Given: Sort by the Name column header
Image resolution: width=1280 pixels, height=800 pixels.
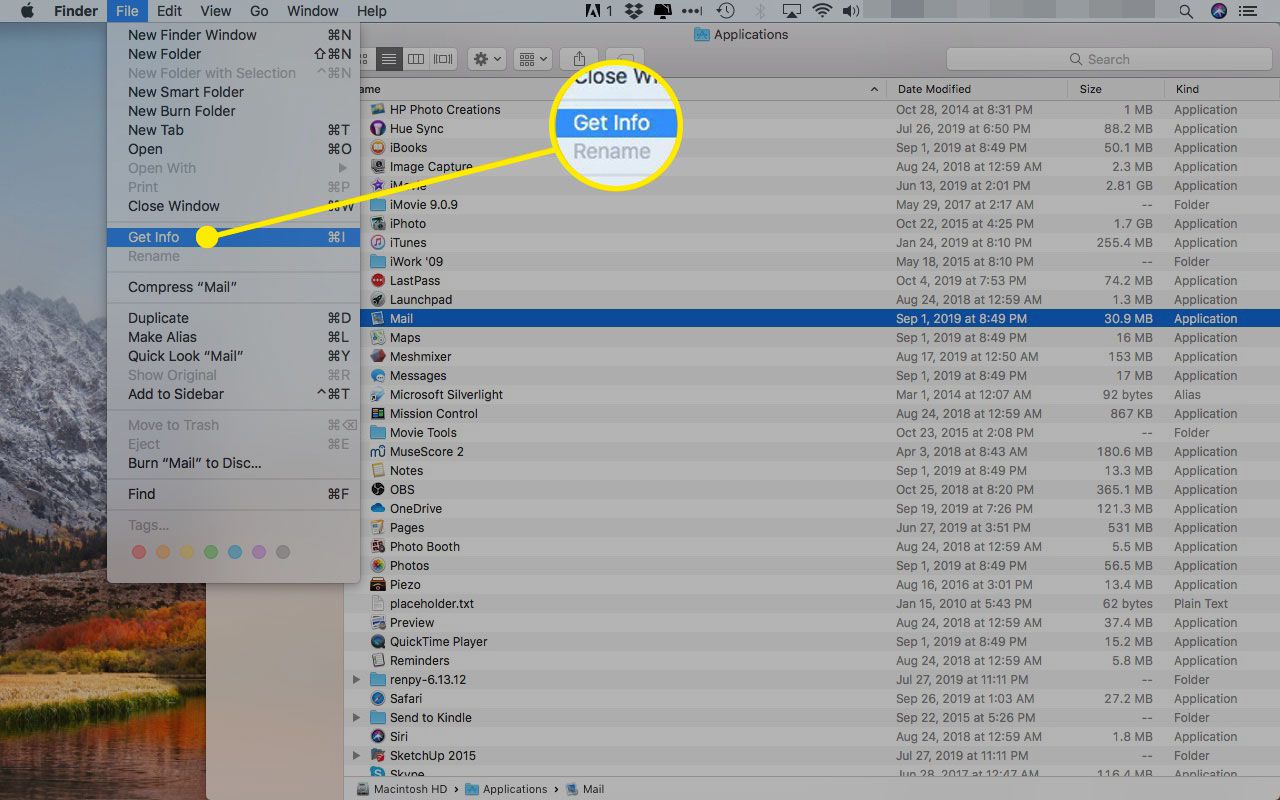Looking at the screenshot, I should click(x=615, y=89).
